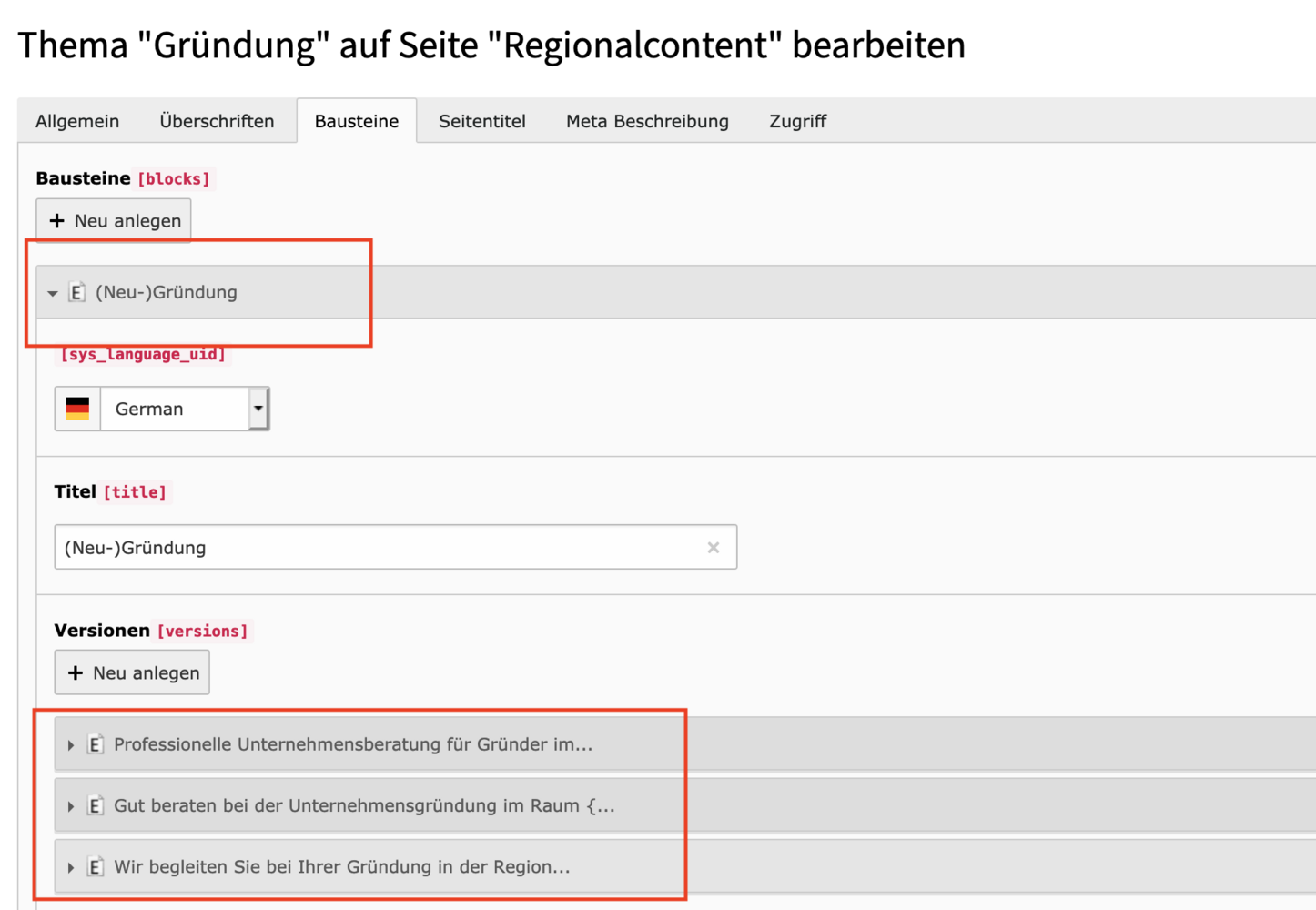Clear the Titel field with X icon

point(714,548)
